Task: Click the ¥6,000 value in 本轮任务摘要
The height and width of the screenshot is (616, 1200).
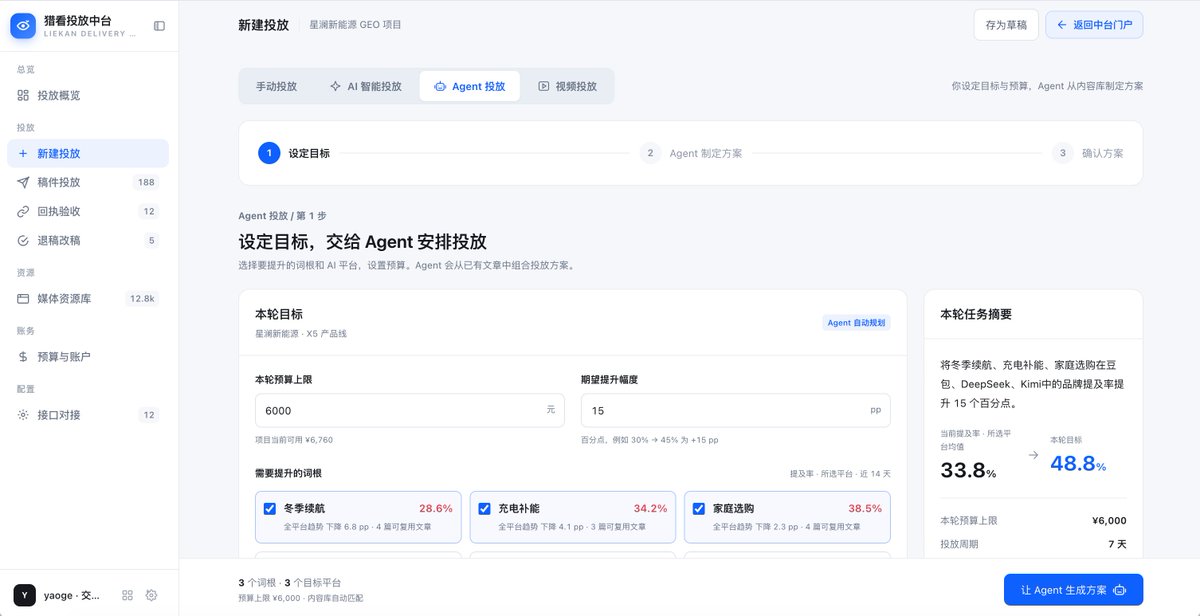Action: click(1109, 521)
